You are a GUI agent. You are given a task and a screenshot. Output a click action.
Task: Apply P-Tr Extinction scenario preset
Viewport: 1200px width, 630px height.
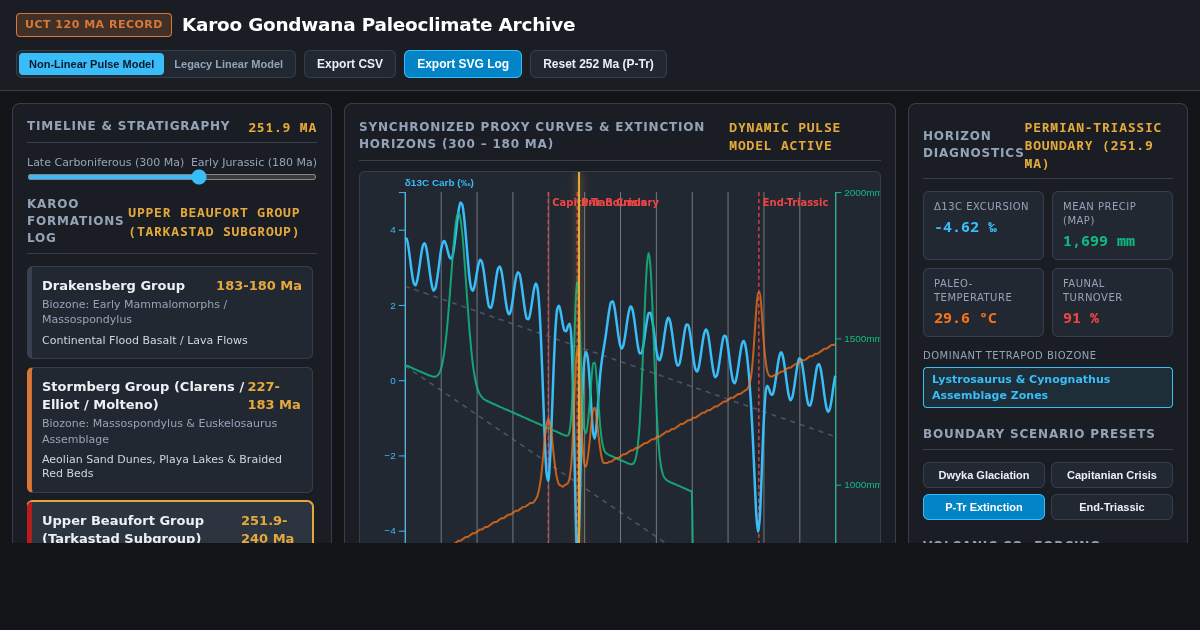click(984, 507)
